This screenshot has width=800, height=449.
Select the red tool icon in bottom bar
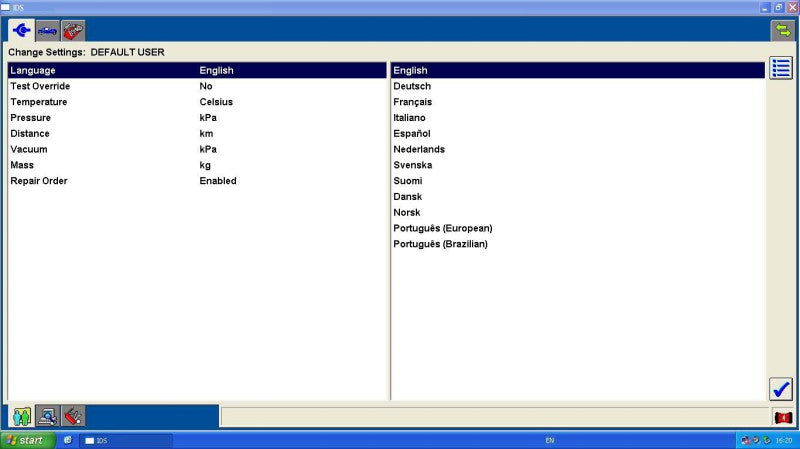pos(73,416)
